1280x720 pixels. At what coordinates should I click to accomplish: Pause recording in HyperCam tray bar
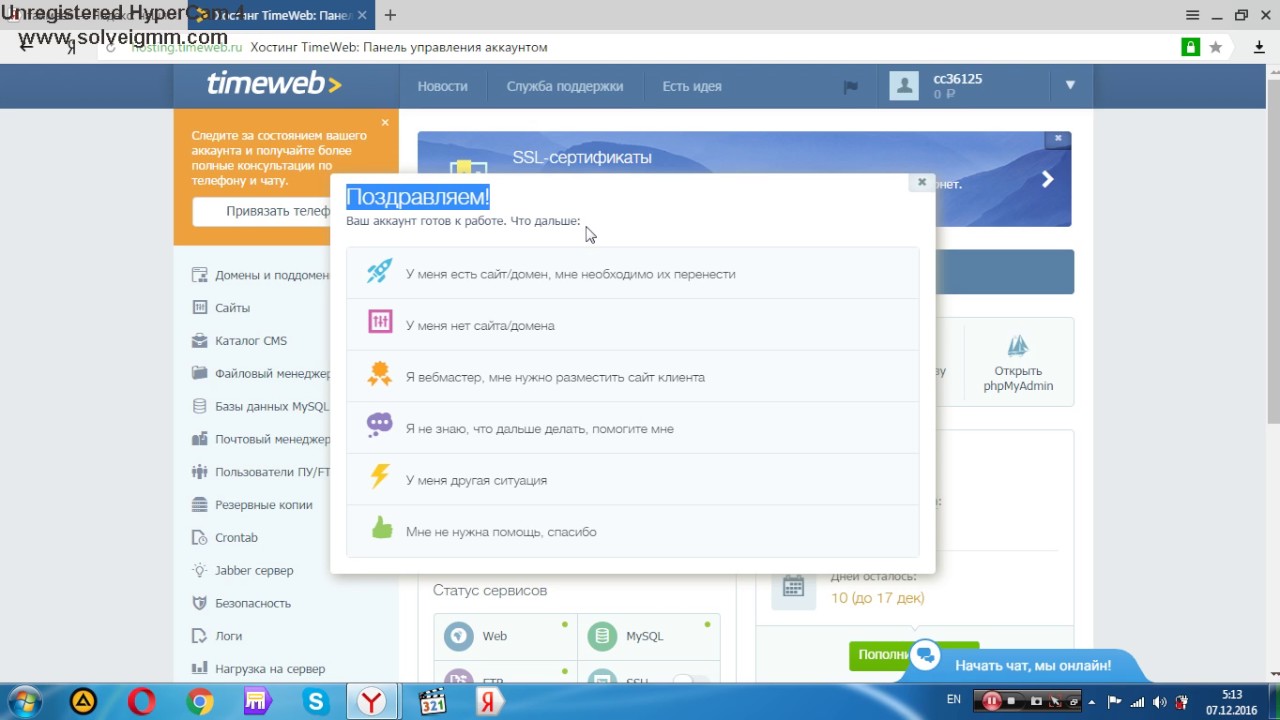tap(992, 701)
